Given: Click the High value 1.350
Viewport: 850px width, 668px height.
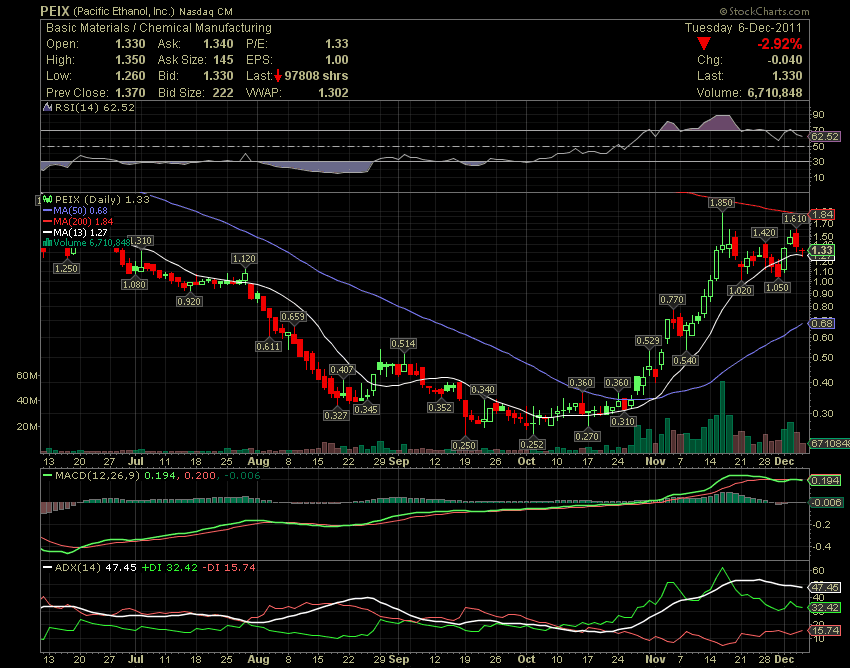Looking at the screenshot, I should (130, 60).
